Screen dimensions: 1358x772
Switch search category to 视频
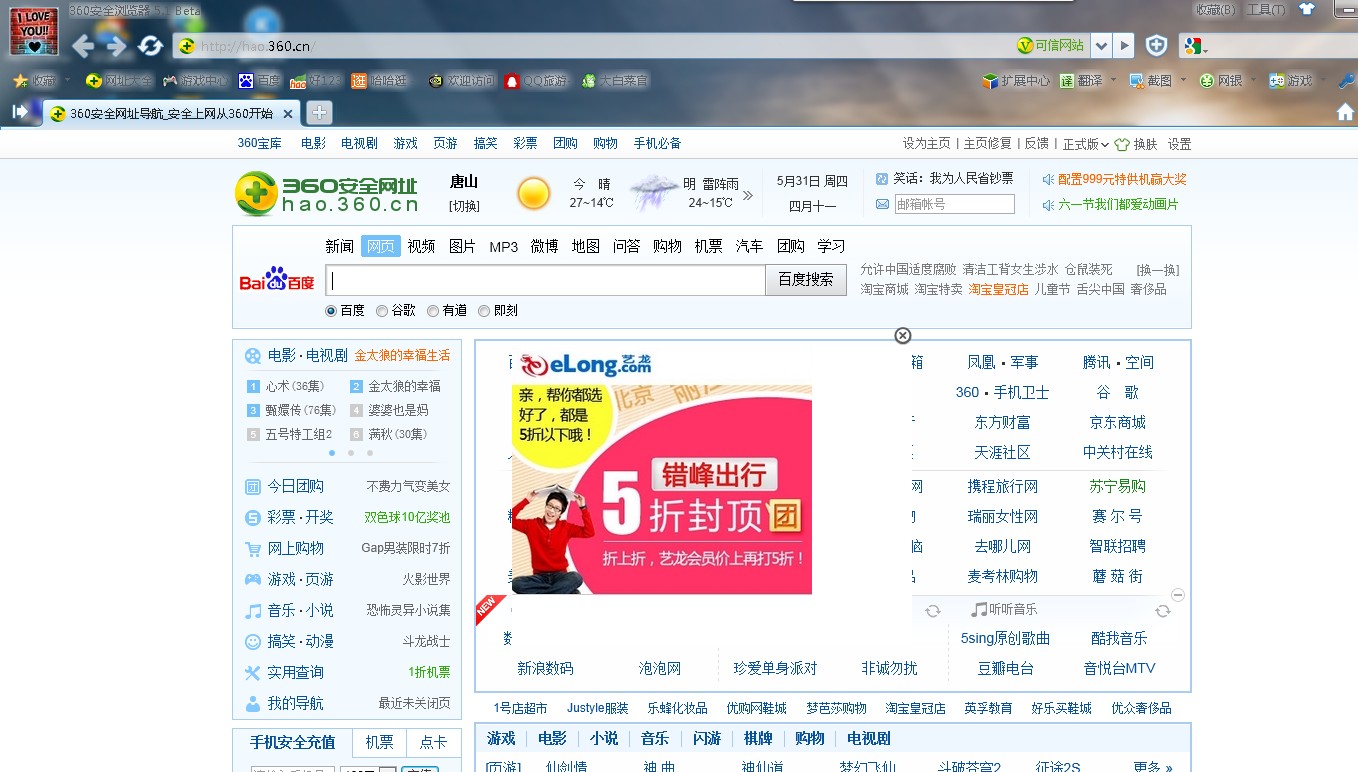click(421, 246)
